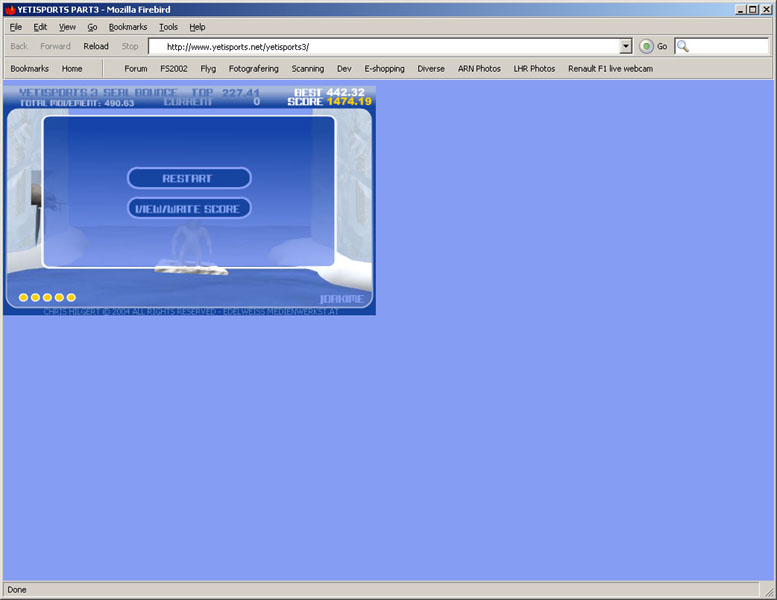Open the Fotografering bookmark

click(x=253, y=68)
